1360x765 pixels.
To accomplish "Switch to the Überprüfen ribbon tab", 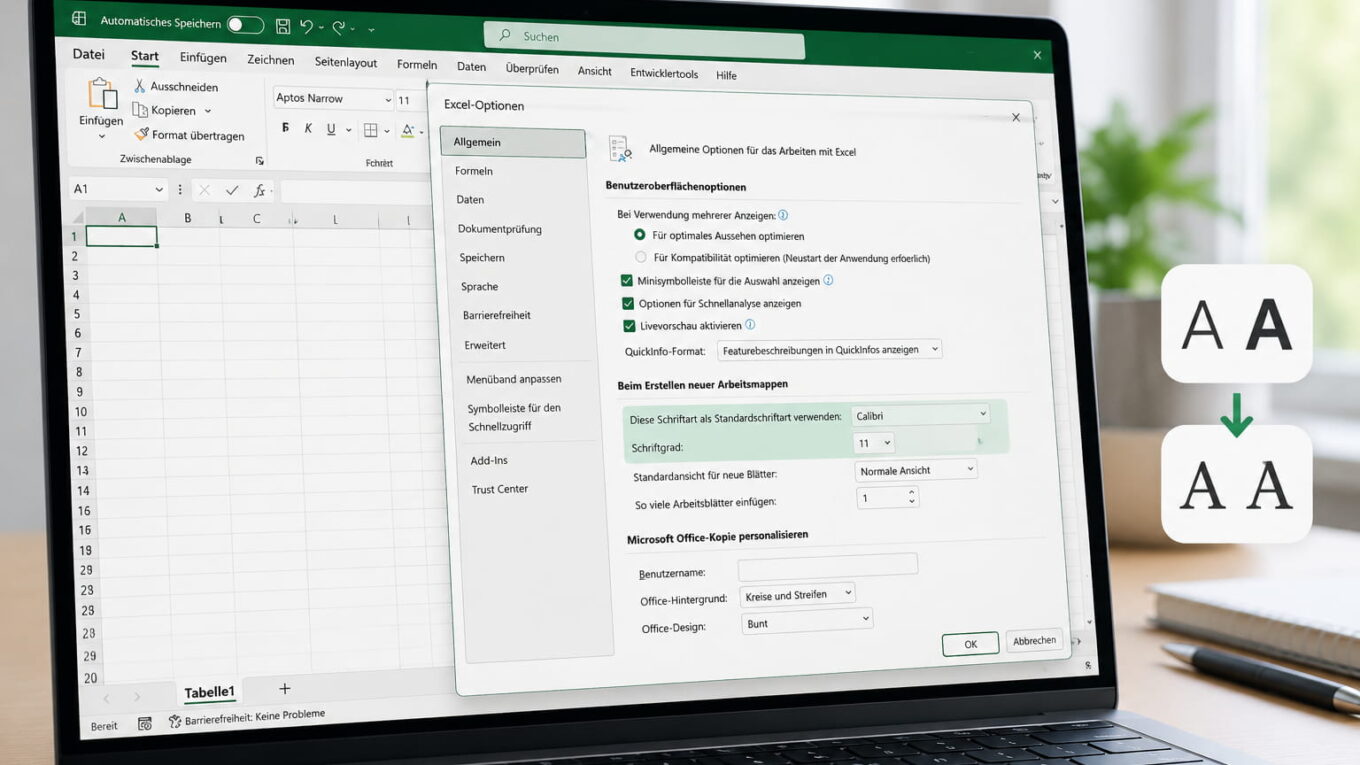I will 532,69.
